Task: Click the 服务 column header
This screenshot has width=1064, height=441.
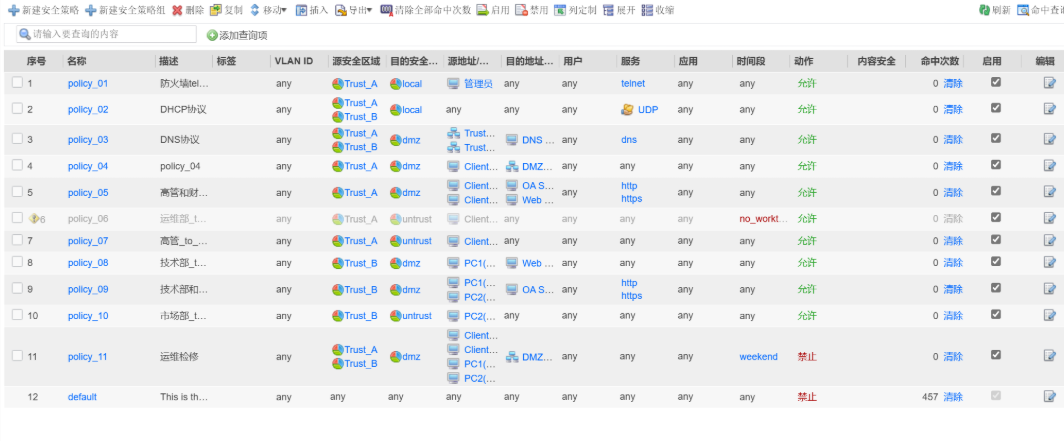Action: (x=629, y=61)
